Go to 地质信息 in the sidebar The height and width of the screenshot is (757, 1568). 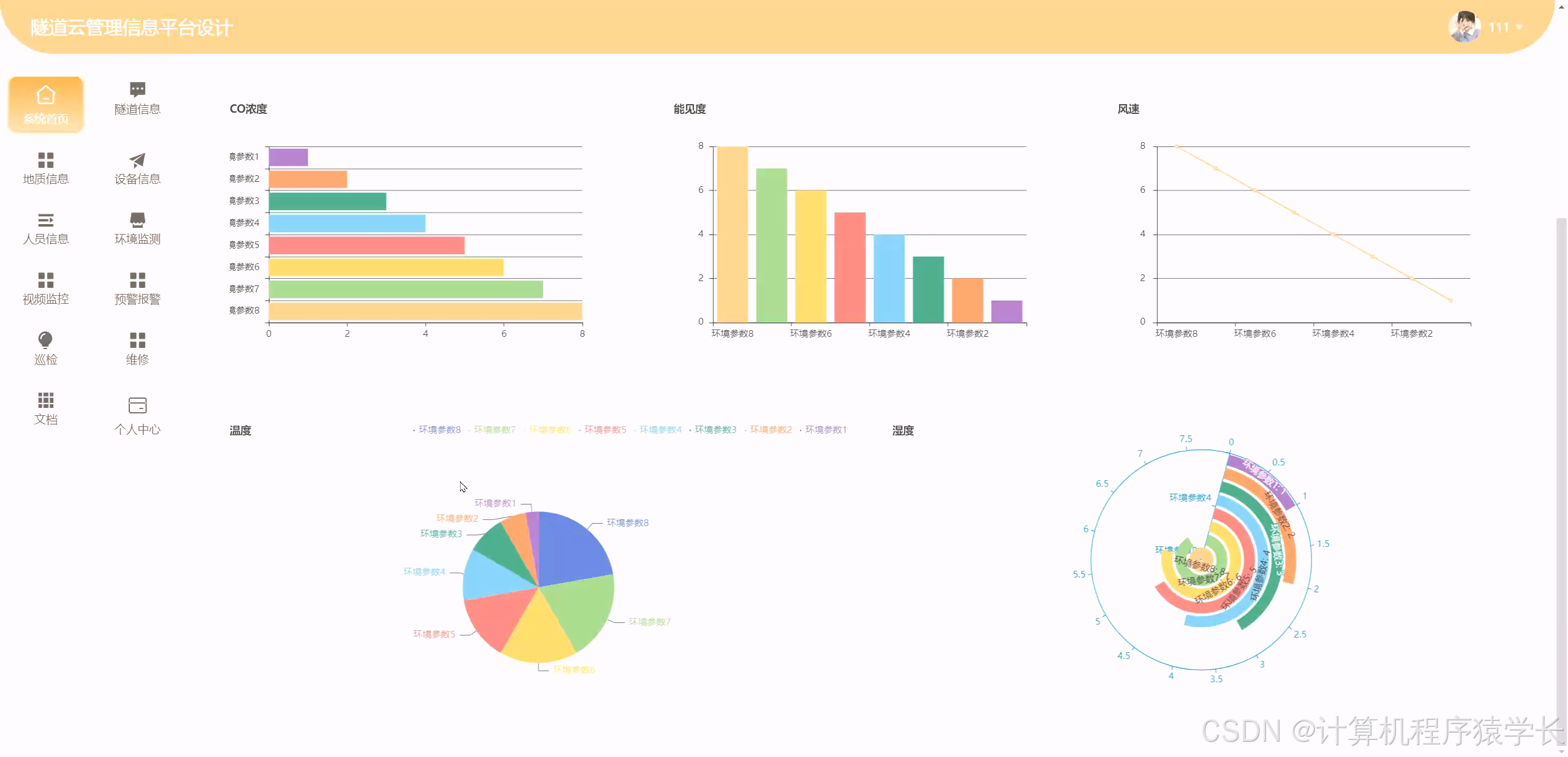46,168
